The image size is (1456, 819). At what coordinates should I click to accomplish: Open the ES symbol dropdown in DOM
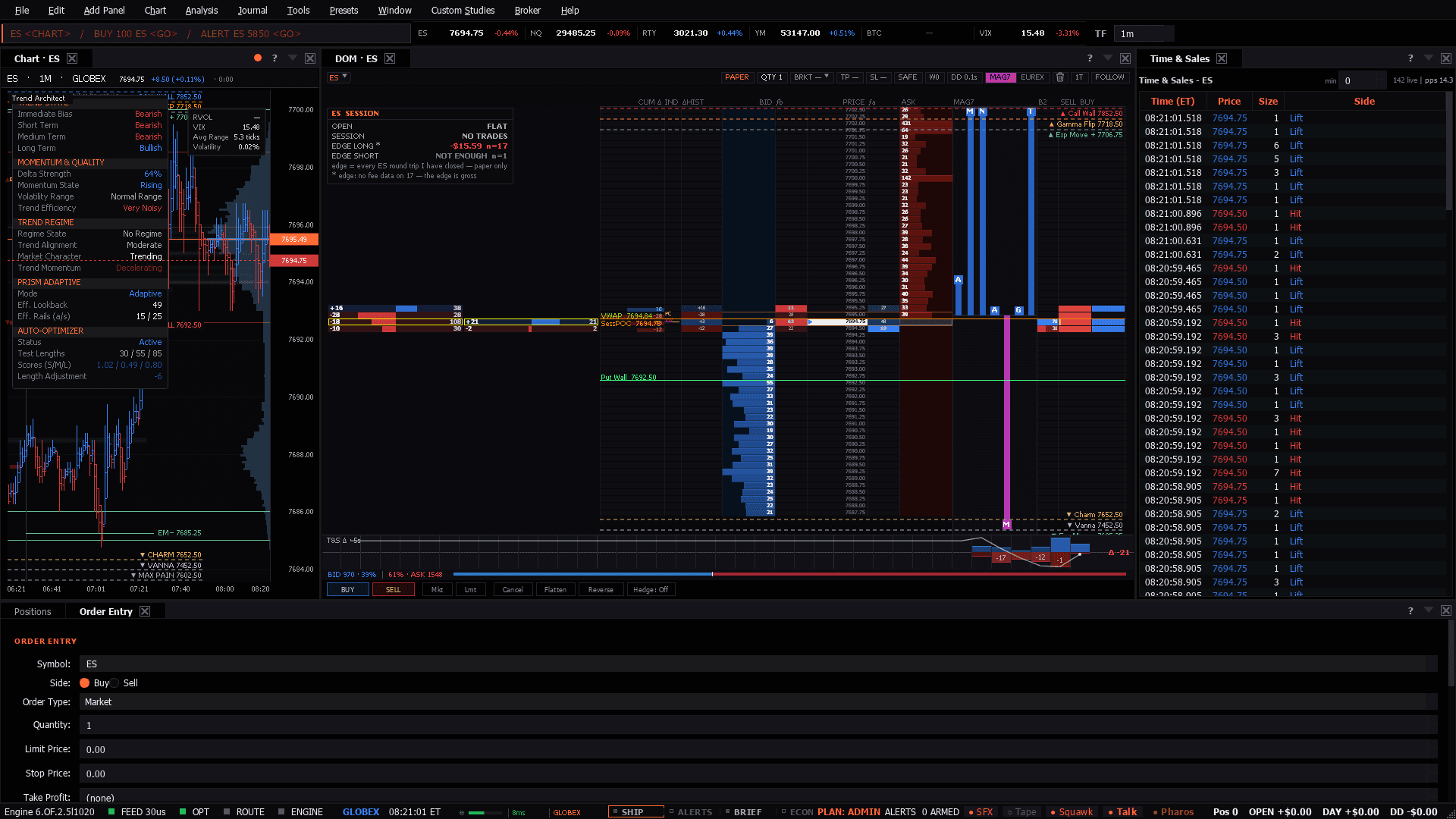pos(338,77)
